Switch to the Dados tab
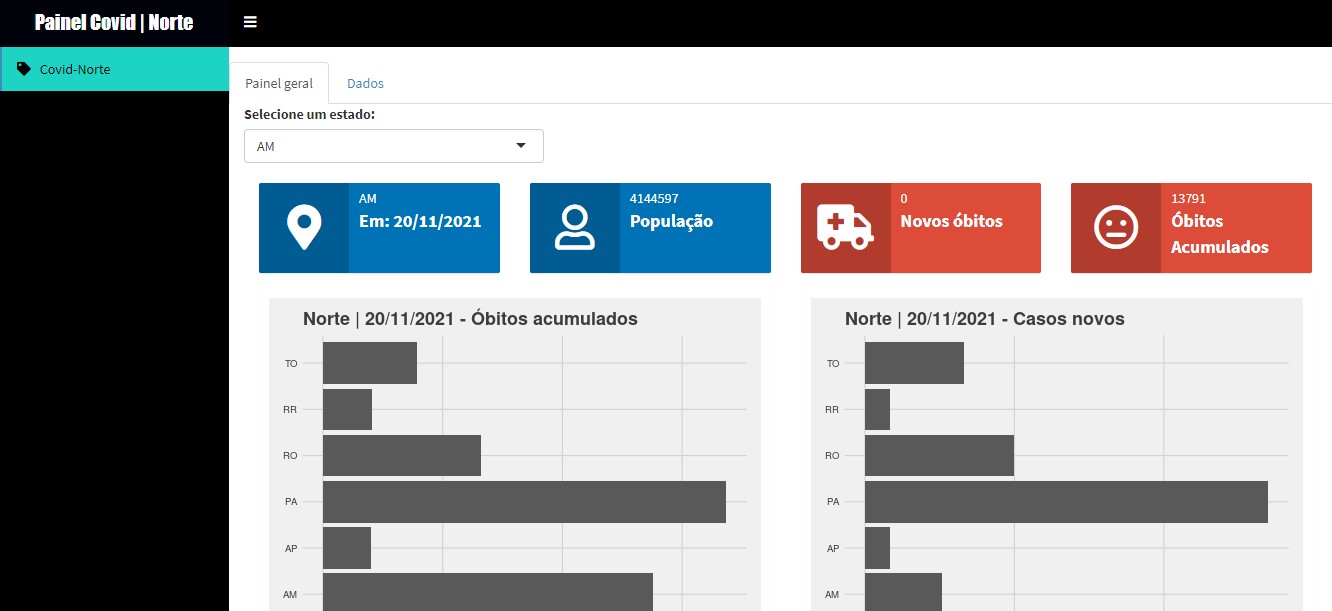The width and height of the screenshot is (1332, 611). coord(365,83)
